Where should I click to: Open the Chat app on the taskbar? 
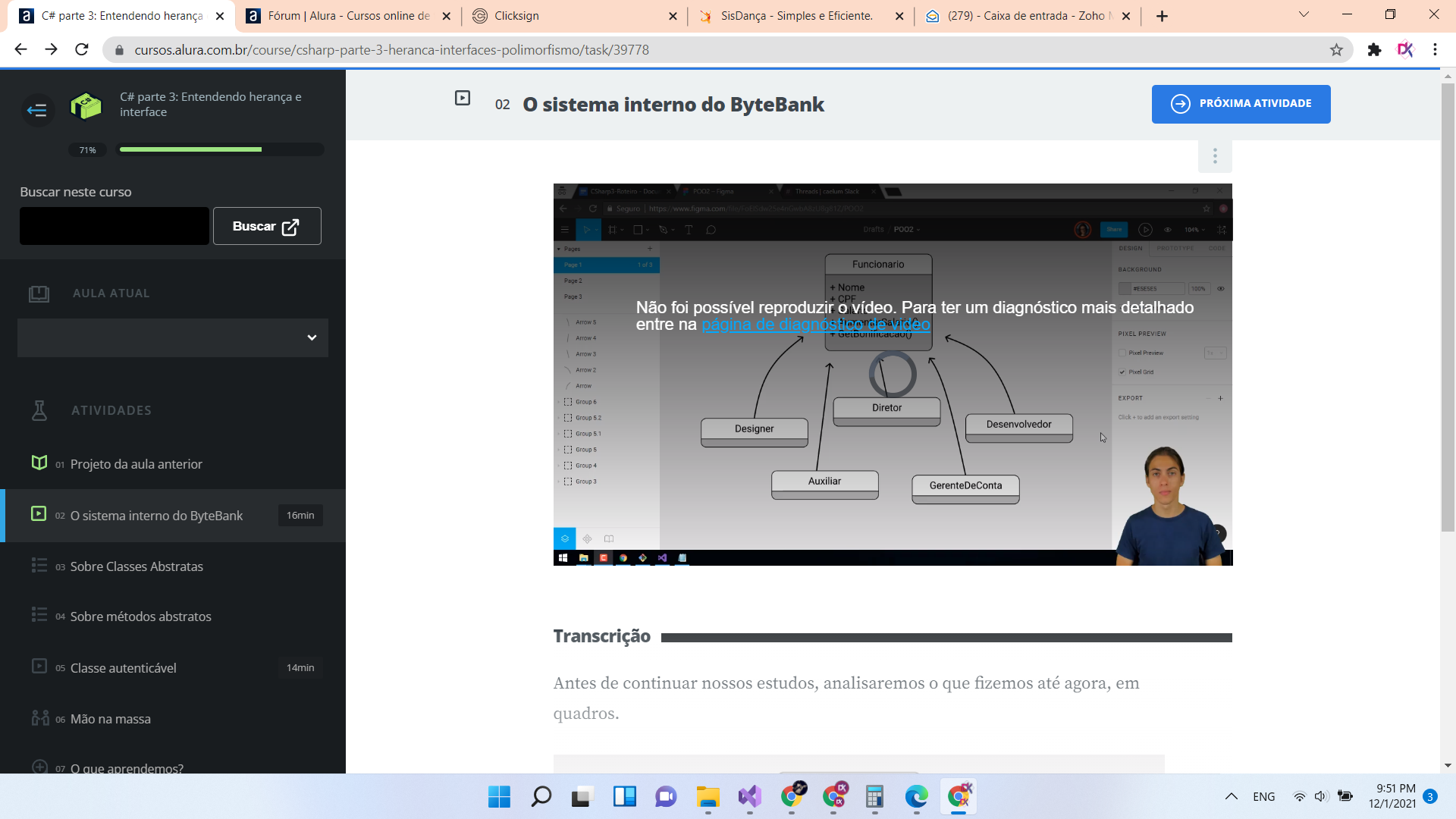click(x=666, y=797)
